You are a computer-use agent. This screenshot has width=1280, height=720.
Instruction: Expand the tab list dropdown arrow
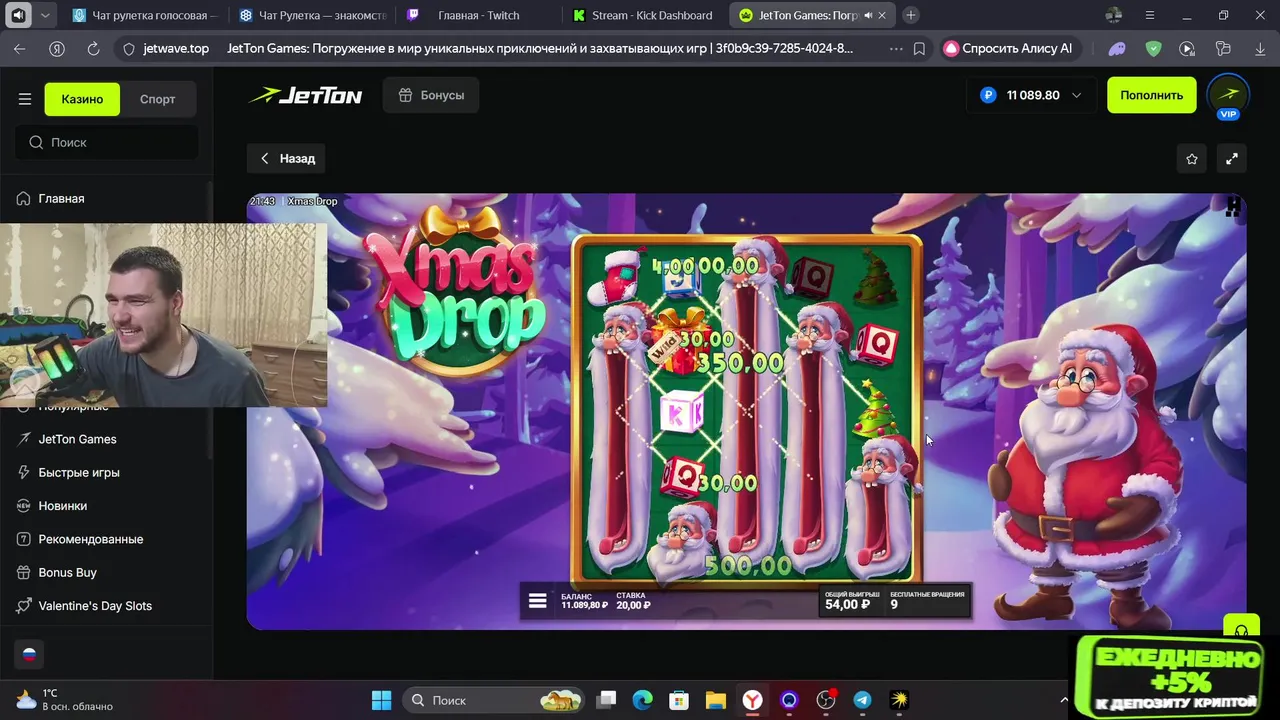click(x=45, y=15)
